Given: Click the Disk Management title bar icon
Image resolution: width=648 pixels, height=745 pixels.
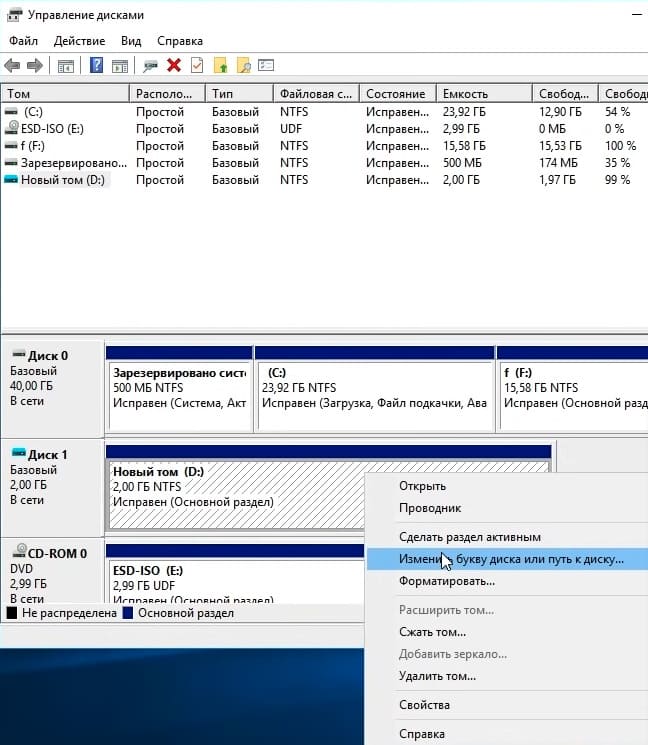Looking at the screenshot, I should pyautogui.click(x=15, y=15).
